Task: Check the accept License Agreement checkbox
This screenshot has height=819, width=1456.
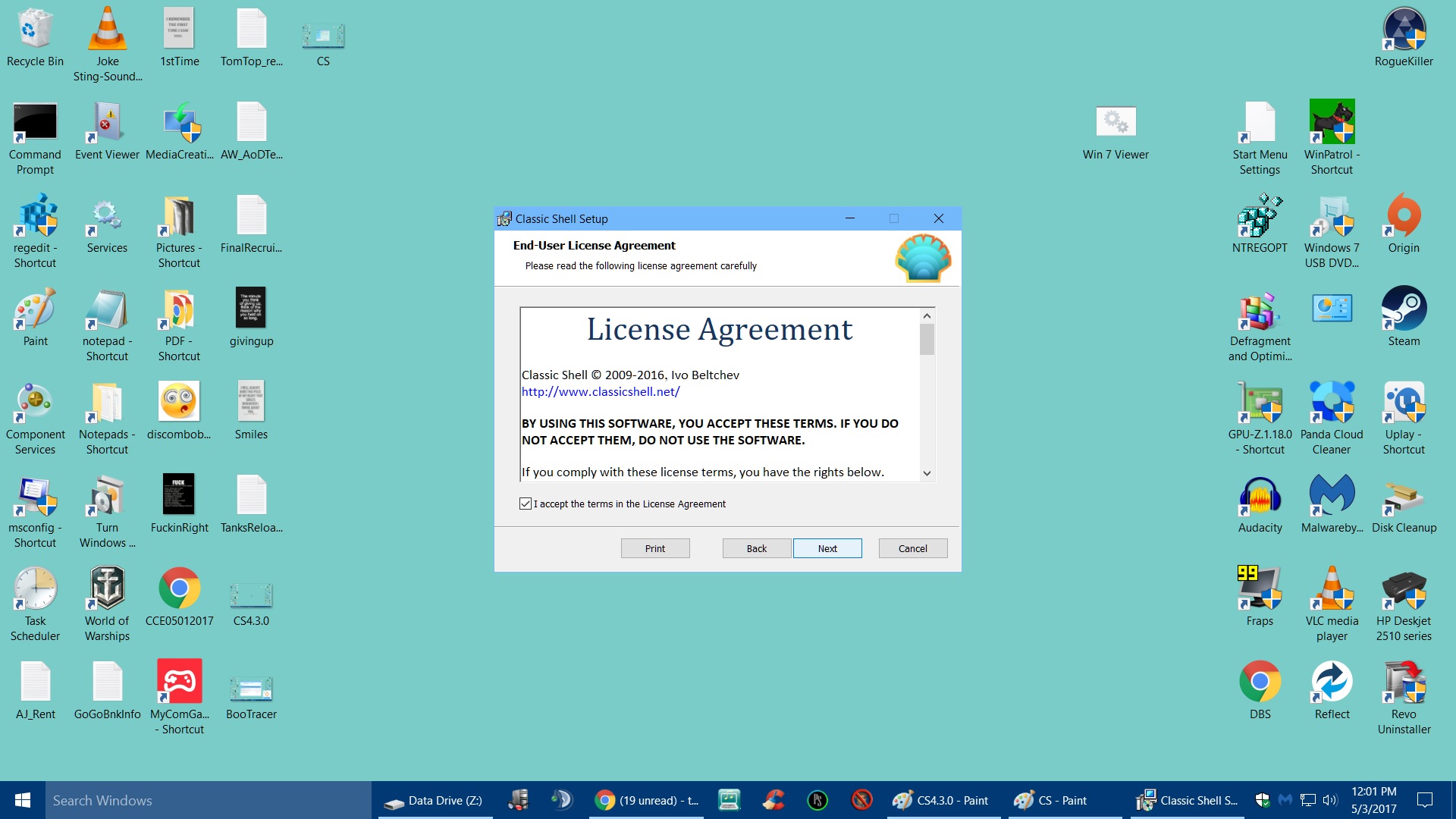Action: point(526,504)
